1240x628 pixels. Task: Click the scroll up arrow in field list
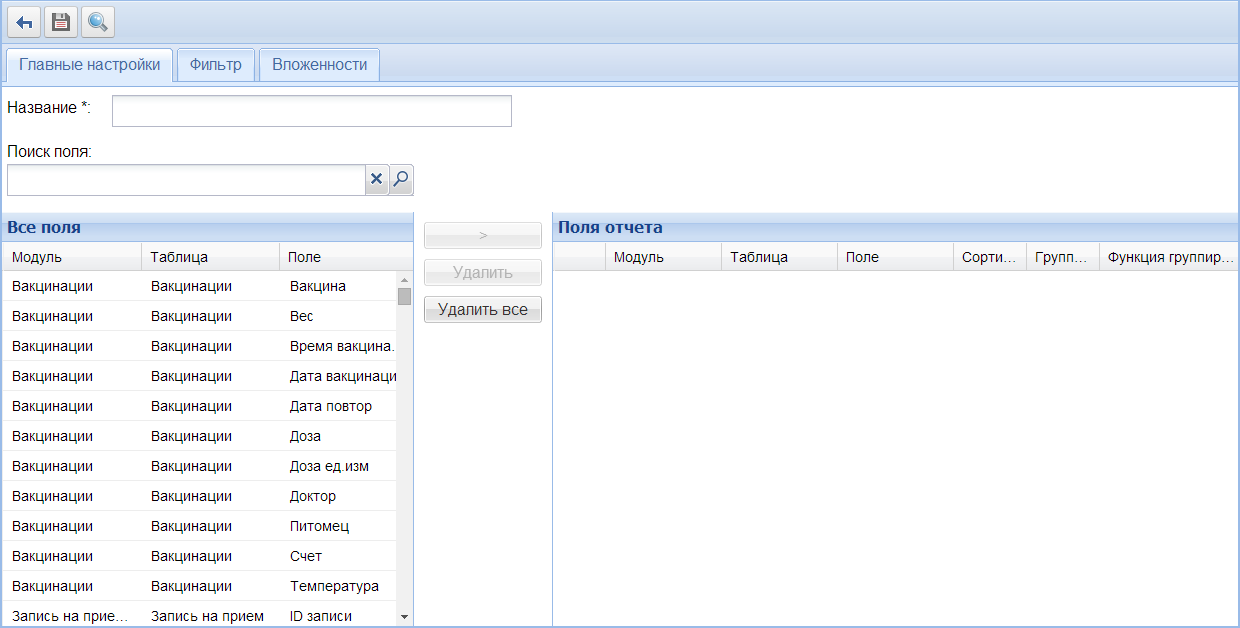405,280
